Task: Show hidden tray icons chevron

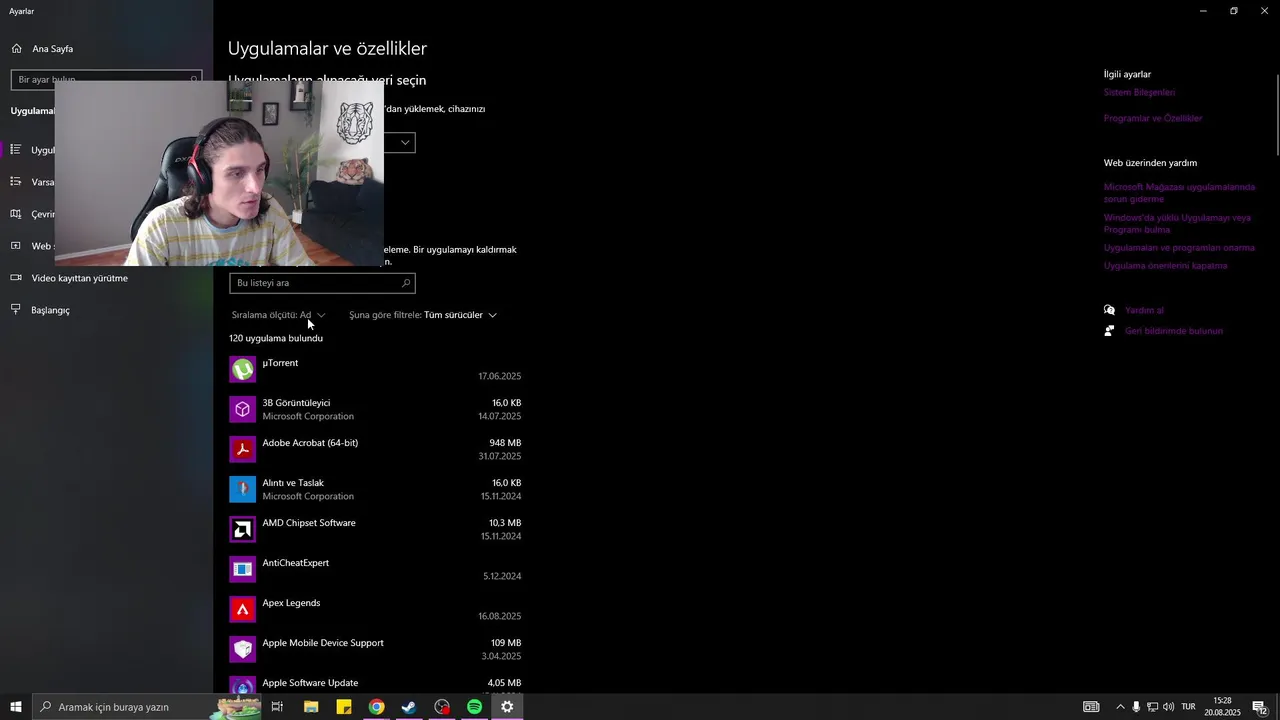Action: pyautogui.click(x=1120, y=707)
